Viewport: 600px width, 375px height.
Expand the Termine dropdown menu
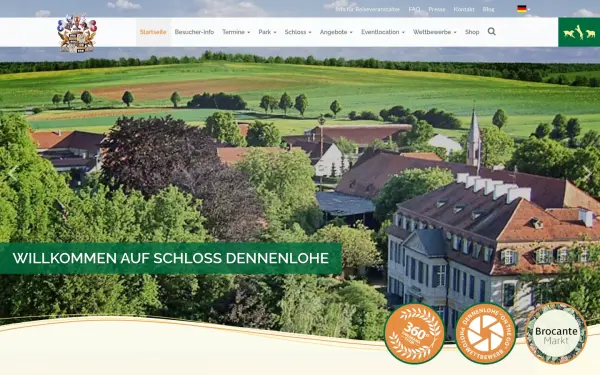236,32
